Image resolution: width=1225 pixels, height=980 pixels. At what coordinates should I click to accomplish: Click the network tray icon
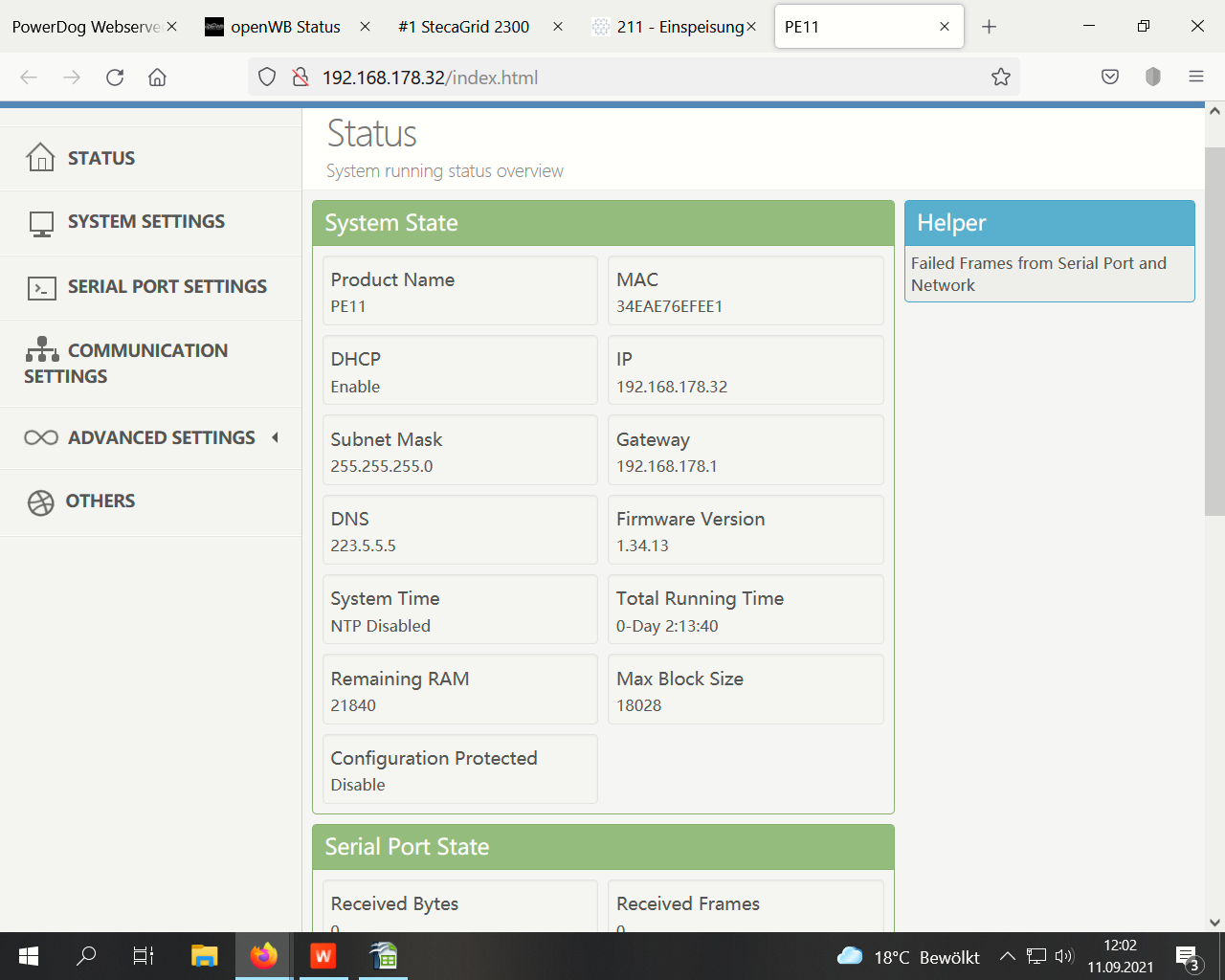pos(1036,956)
